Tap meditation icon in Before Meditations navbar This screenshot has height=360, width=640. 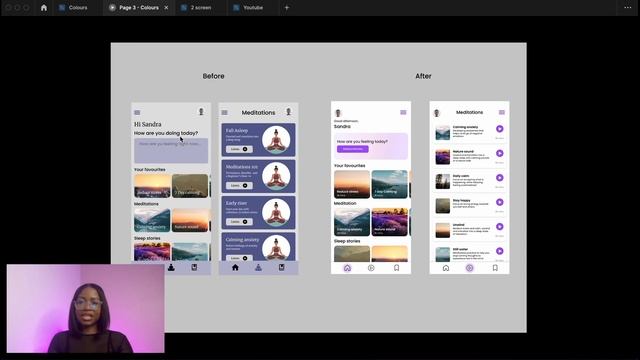pyautogui.click(x=258, y=267)
